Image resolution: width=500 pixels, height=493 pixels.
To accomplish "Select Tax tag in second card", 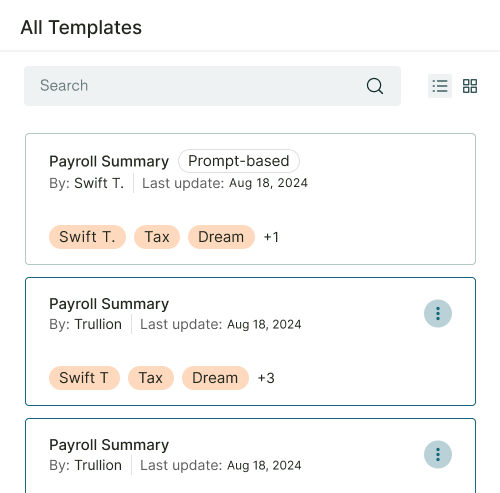I will (x=151, y=378).
